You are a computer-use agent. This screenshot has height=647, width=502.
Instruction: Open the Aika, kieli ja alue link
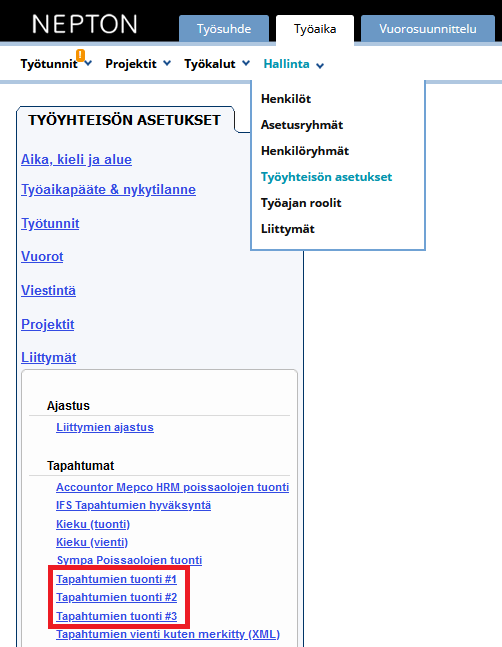point(76,159)
